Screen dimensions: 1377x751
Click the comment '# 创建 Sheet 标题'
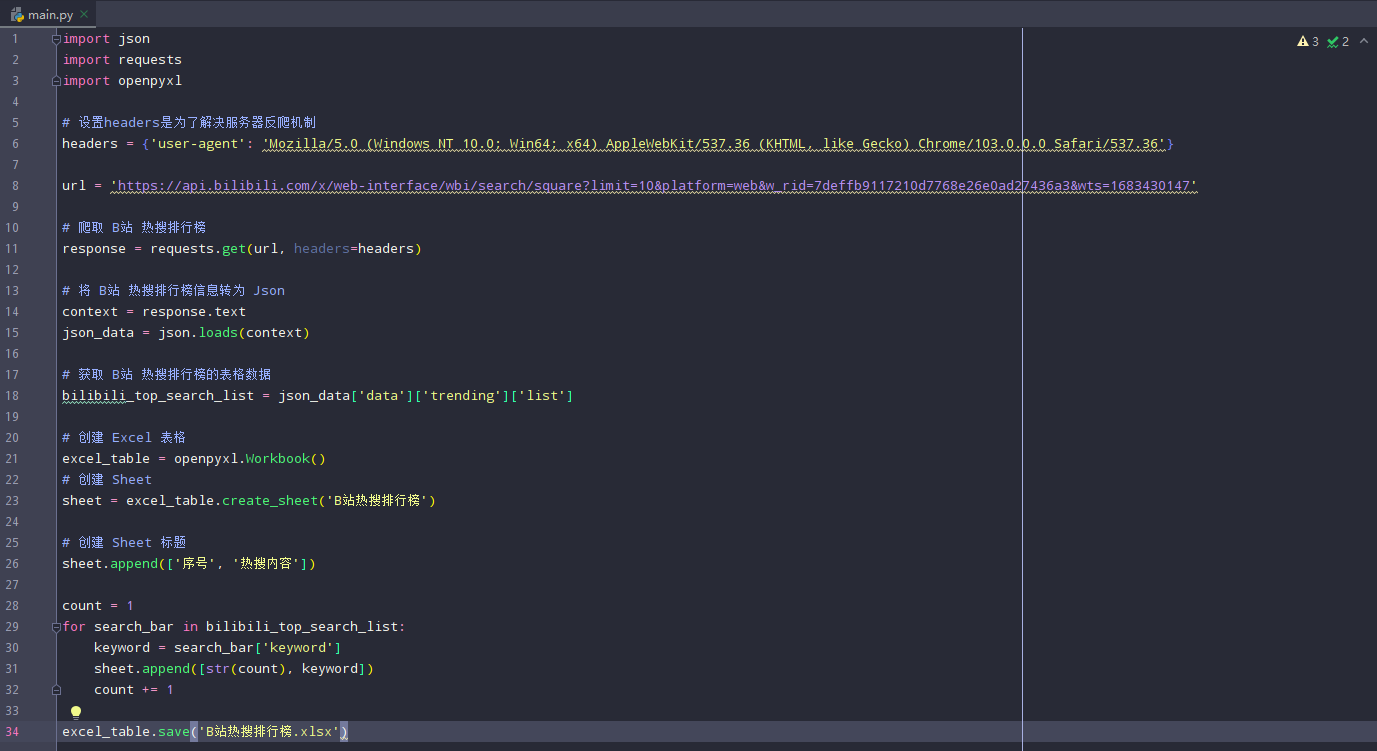(124, 543)
